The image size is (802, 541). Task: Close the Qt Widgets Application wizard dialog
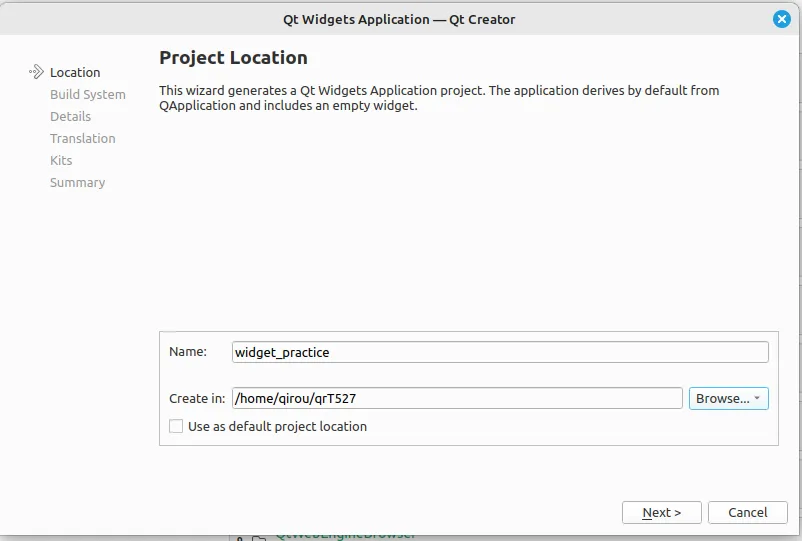[x=781, y=19]
